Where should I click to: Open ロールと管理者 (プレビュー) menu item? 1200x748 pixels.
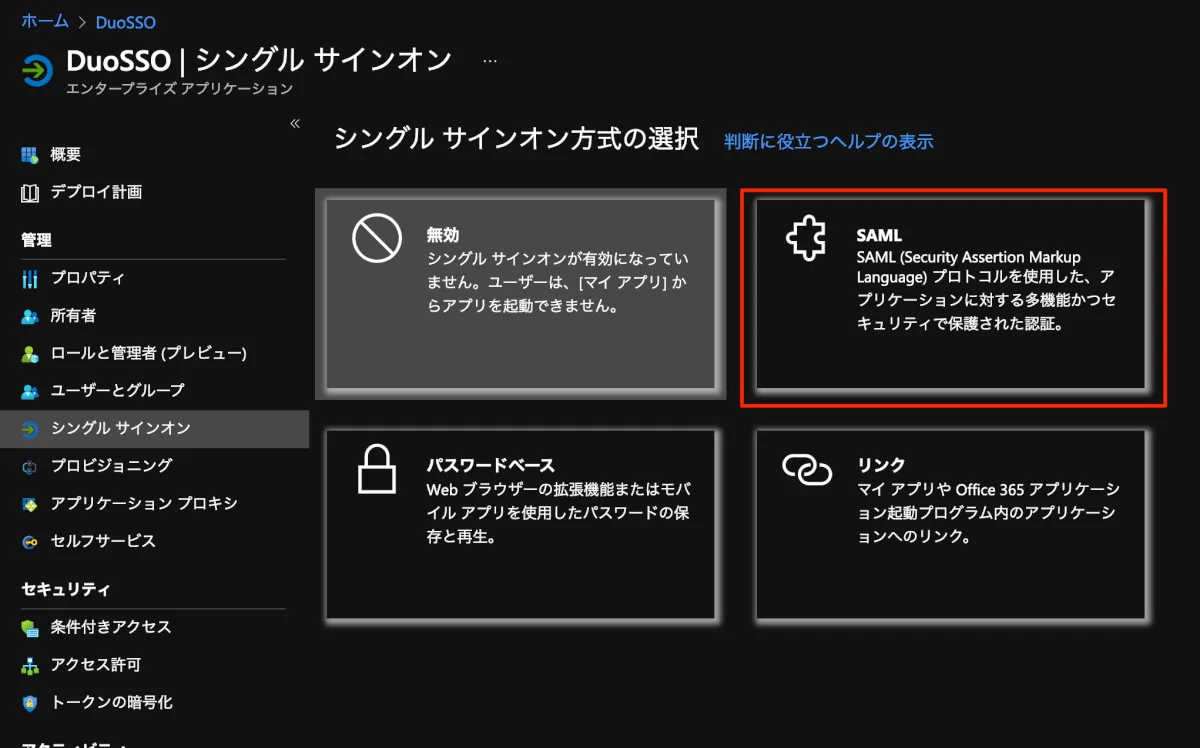click(154, 353)
